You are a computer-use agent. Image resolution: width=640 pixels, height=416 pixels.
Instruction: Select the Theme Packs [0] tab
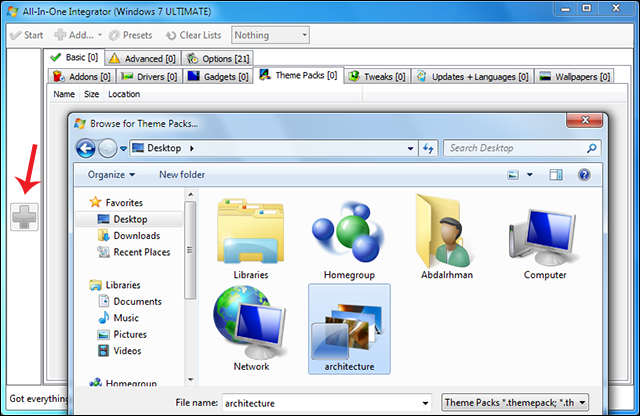coord(298,75)
